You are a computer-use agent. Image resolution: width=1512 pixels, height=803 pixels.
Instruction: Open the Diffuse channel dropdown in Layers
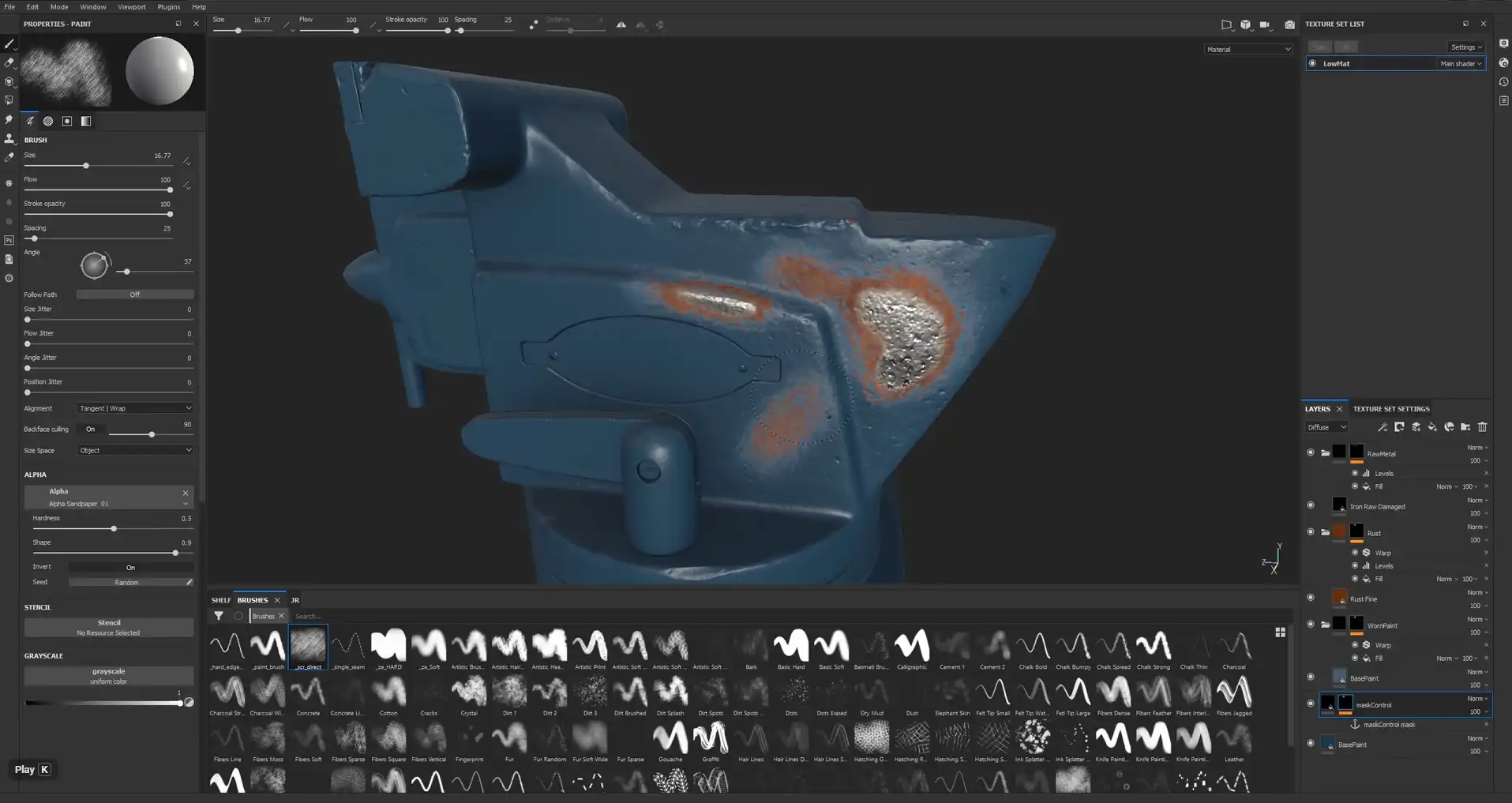(1326, 427)
